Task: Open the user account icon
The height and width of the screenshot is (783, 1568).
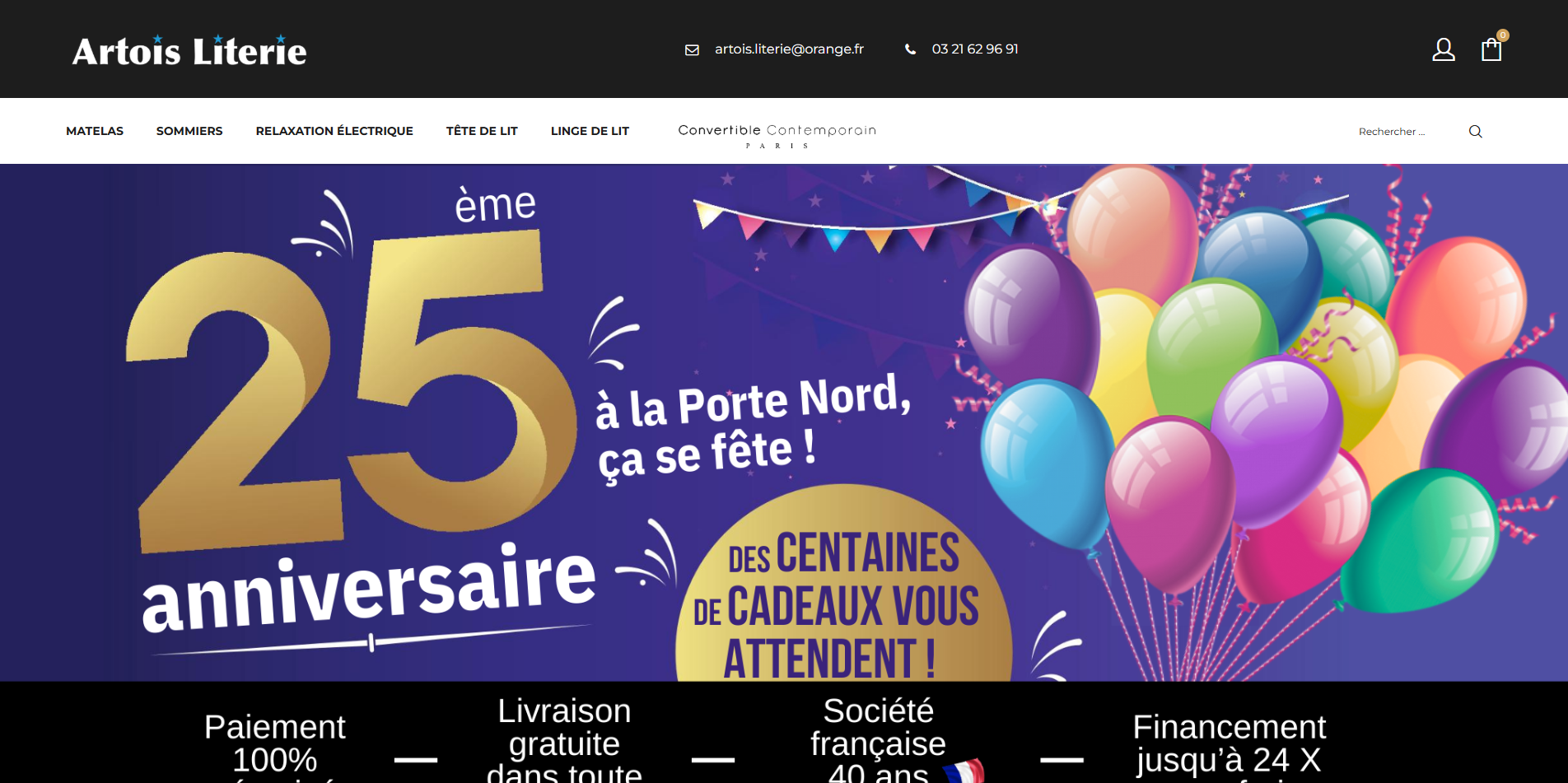Action: [x=1443, y=49]
